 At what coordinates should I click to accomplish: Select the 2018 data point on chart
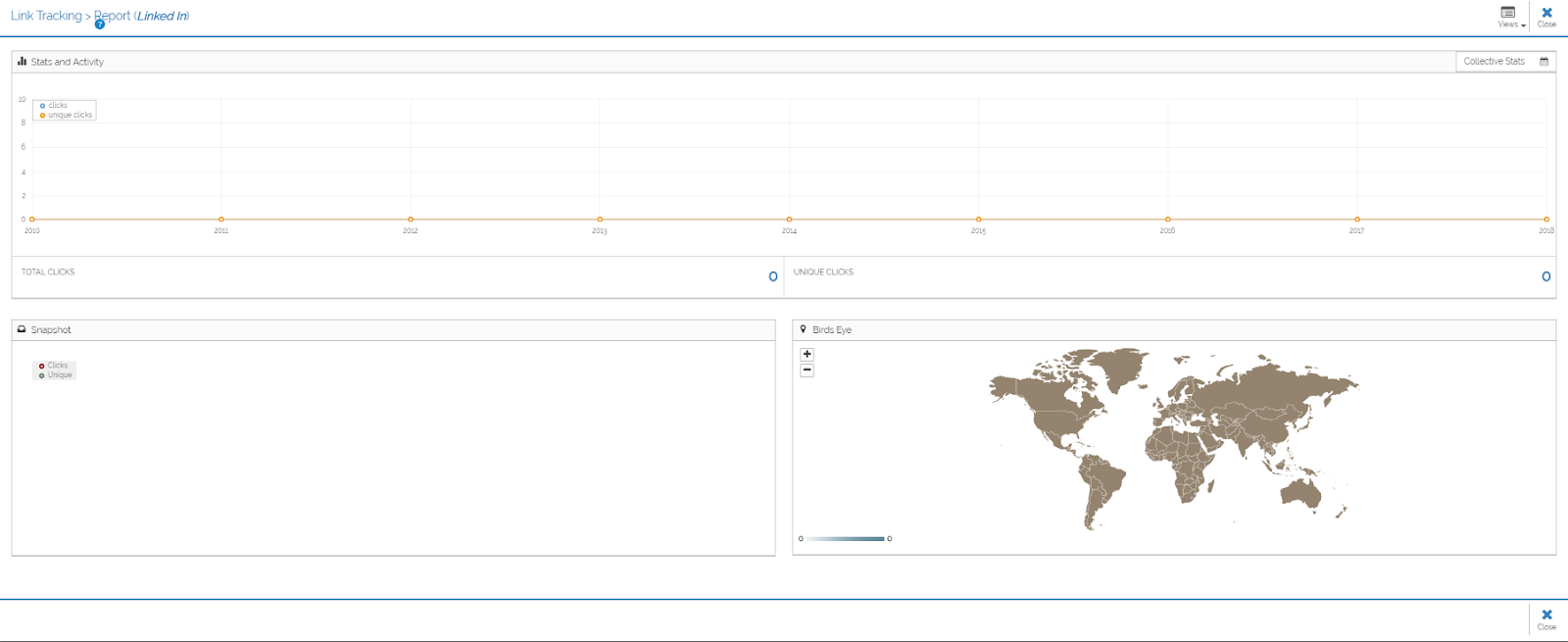coord(1546,220)
